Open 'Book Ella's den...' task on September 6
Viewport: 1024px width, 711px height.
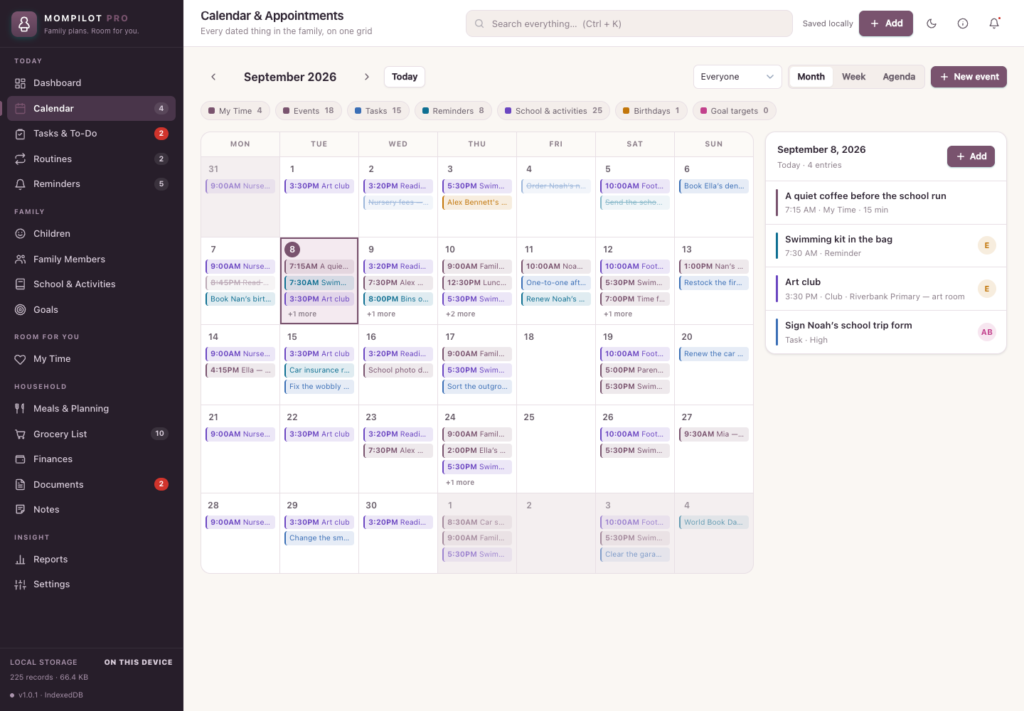pyautogui.click(x=714, y=186)
